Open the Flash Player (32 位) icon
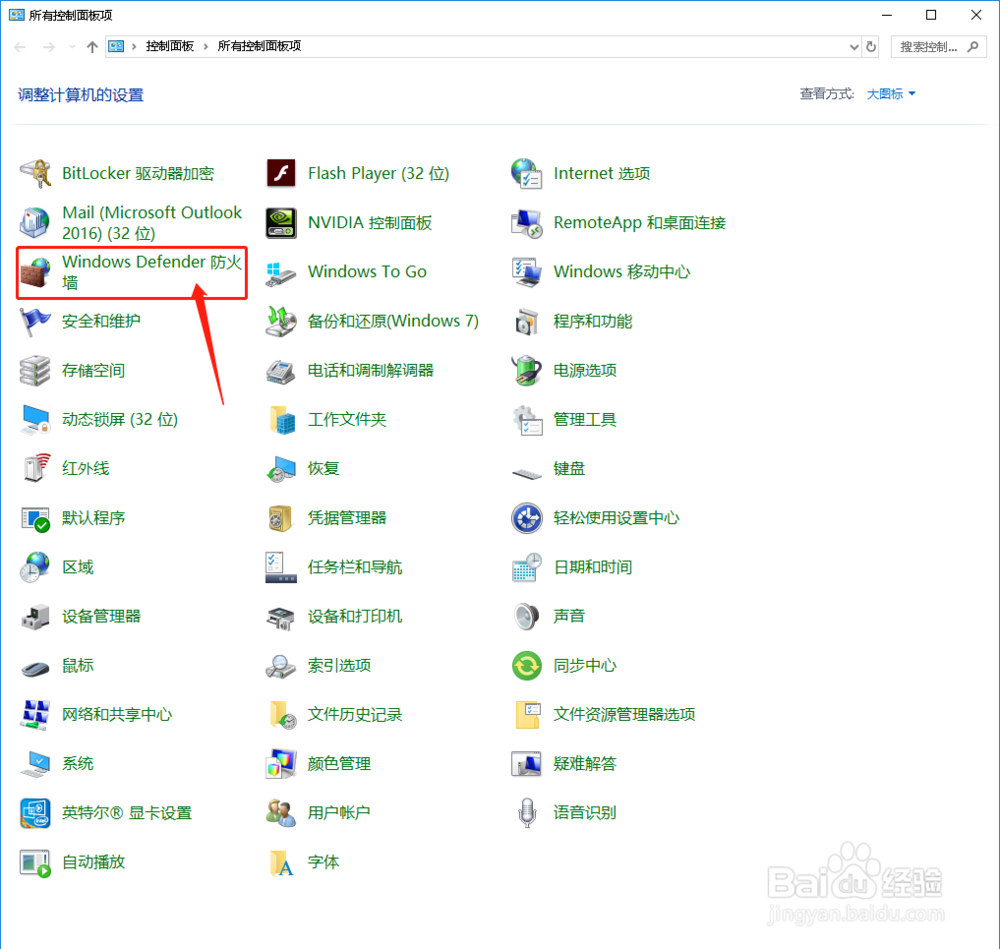Image resolution: width=1000 pixels, height=949 pixels. (x=281, y=173)
